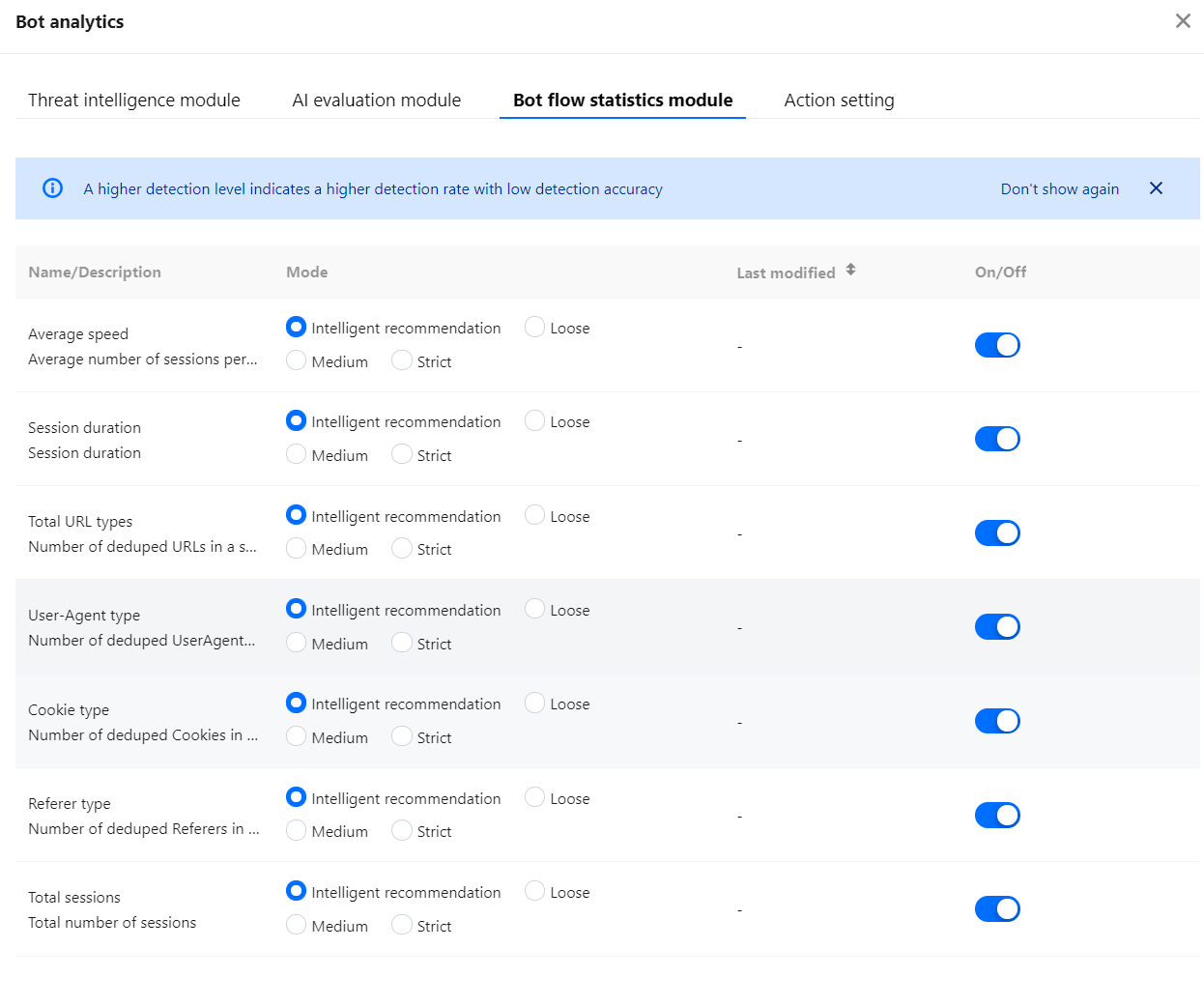The image size is (1204, 1006).
Task: Select Loose mode for Average speed
Action: pyautogui.click(x=535, y=328)
